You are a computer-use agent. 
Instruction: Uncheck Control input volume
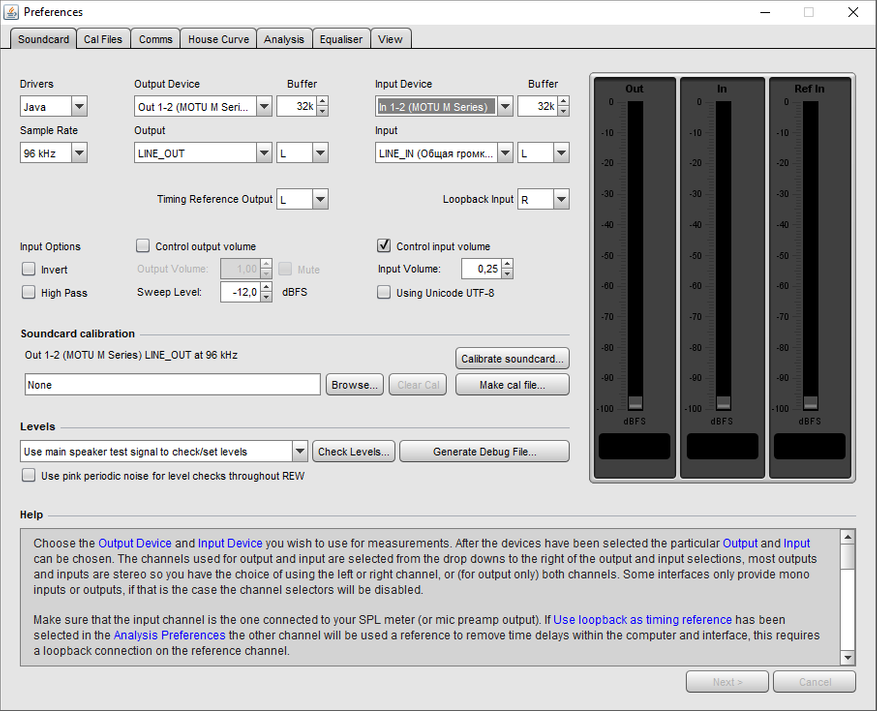pos(384,246)
